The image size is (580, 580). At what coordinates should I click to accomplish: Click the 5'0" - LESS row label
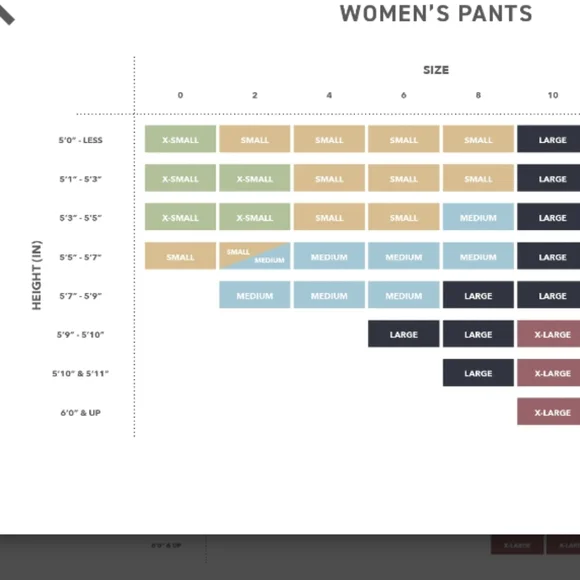[x=80, y=140]
